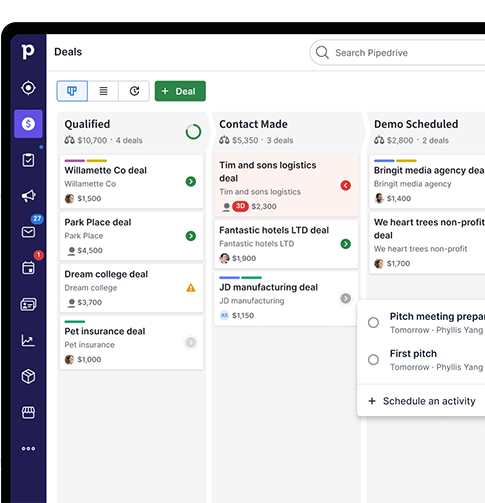Select the Deals dollar icon in sidebar
This screenshot has height=503, width=485.
(x=28, y=124)
